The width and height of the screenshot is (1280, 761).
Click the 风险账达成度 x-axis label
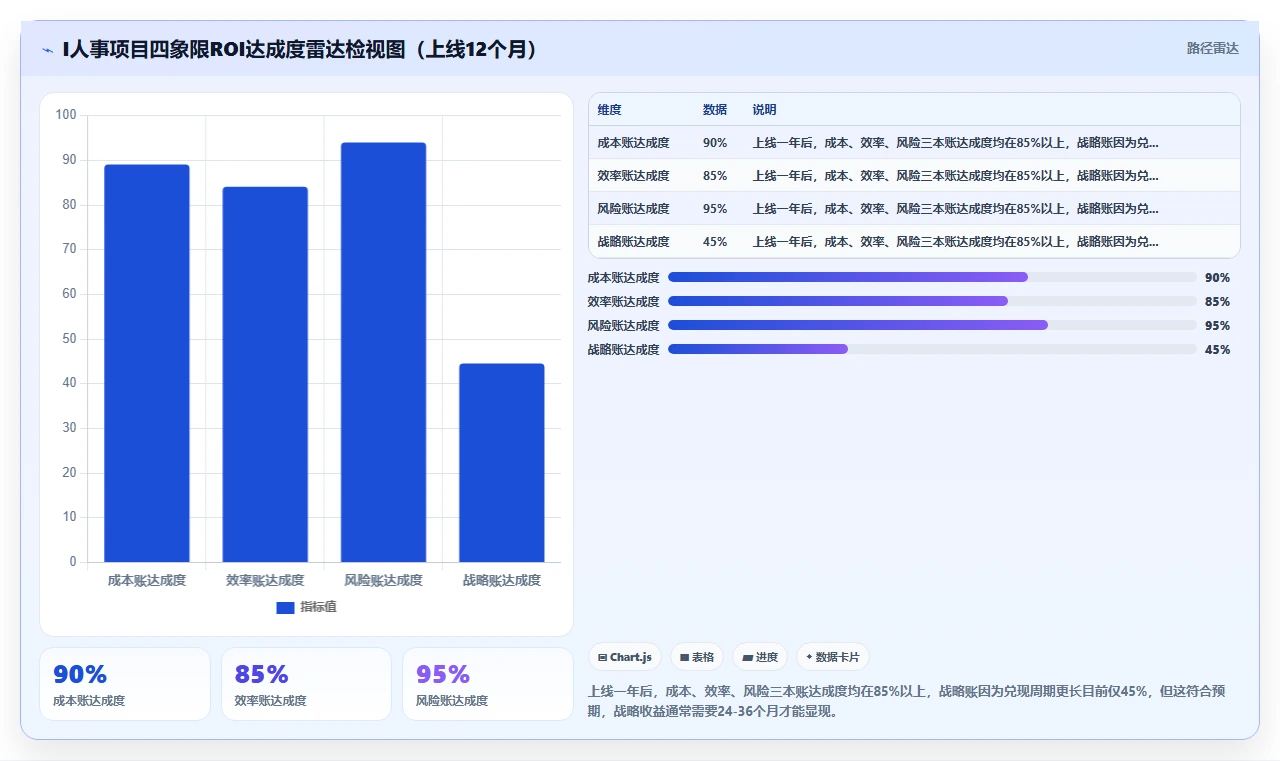[383, 580]
